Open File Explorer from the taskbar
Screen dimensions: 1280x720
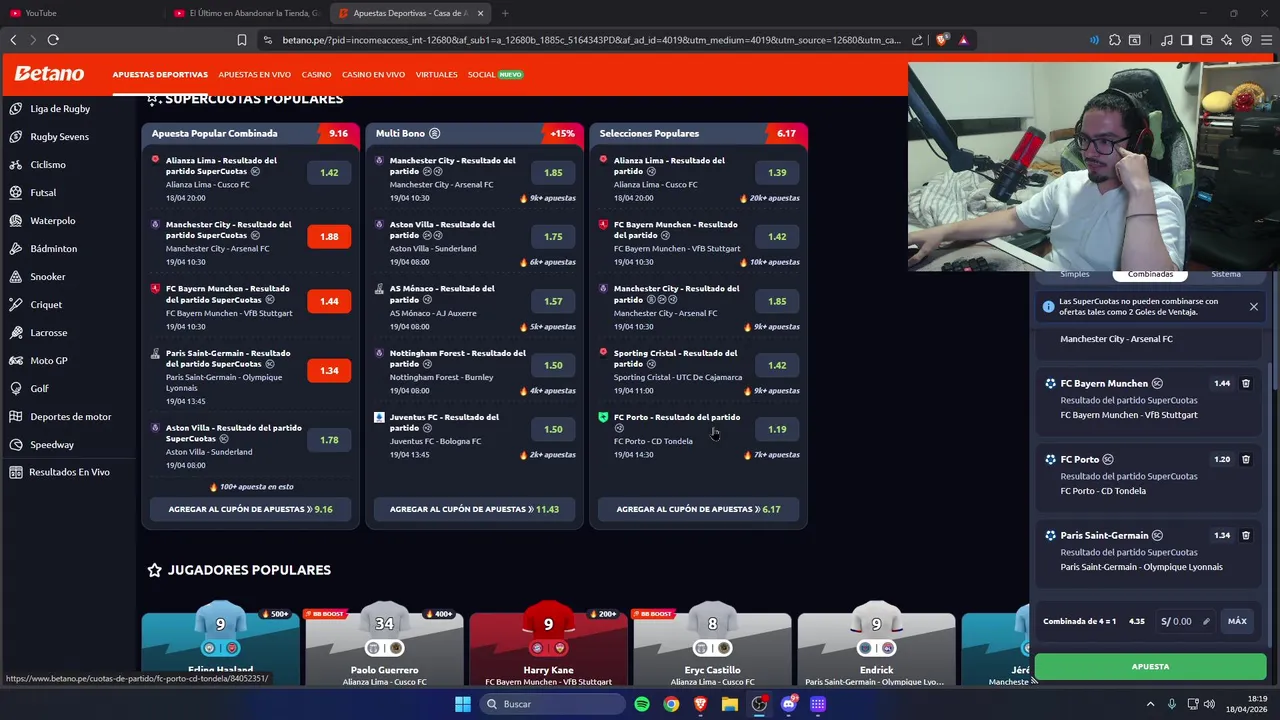(x=730, y=704)
